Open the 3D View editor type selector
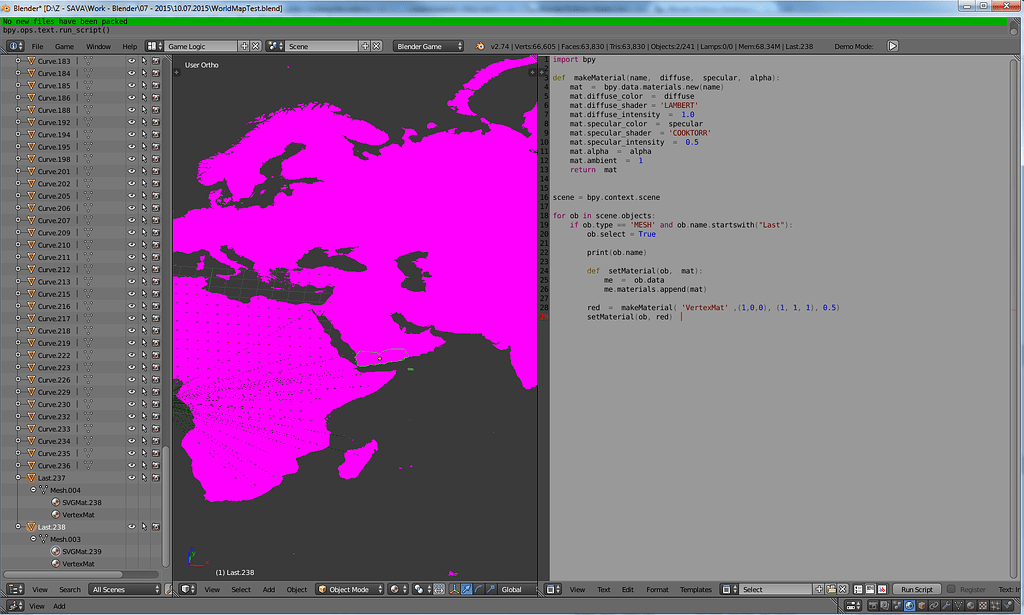1024x615 pixels. pos(188,590)
